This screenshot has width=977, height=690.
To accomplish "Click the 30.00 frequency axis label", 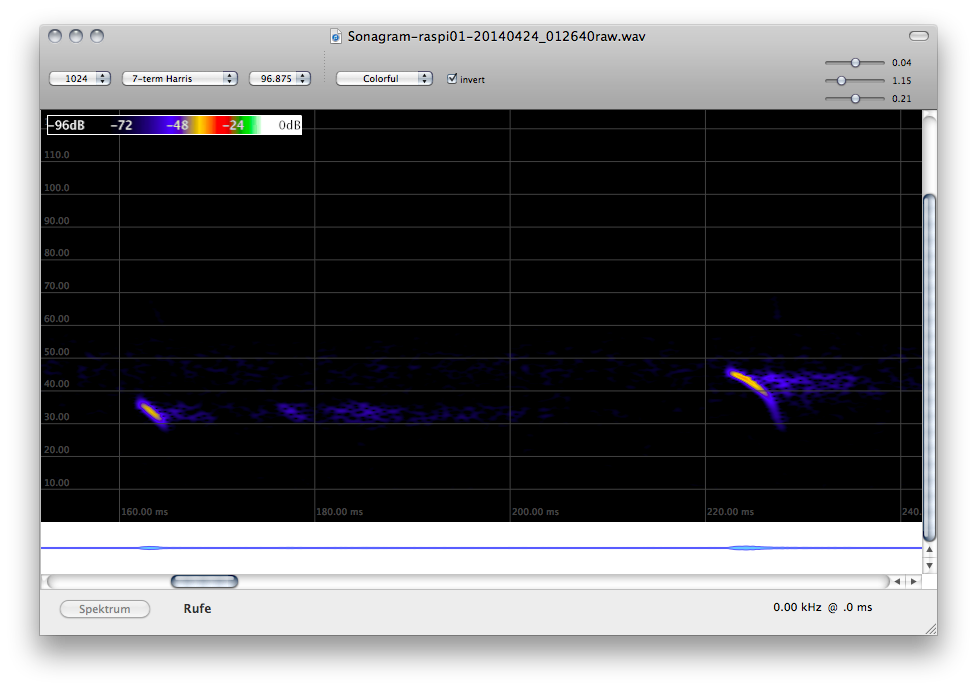I will (57, 417).
